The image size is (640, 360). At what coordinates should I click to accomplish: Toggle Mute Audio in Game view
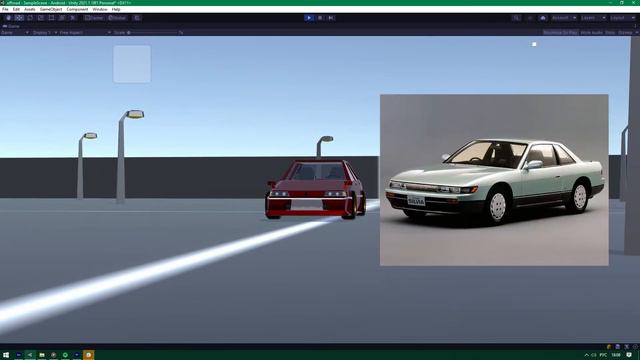tap(591, 33)
